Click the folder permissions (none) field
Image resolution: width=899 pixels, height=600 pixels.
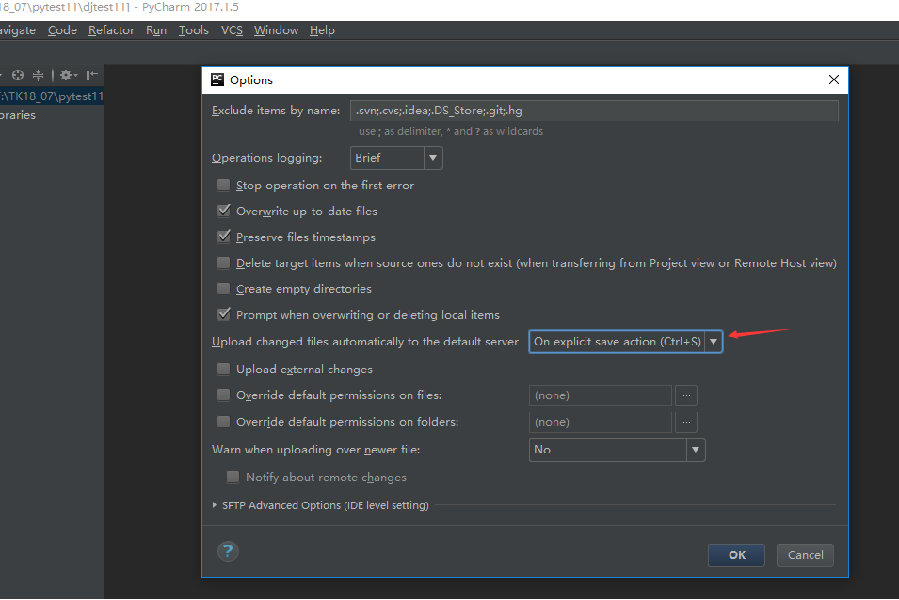coord(600,422)
